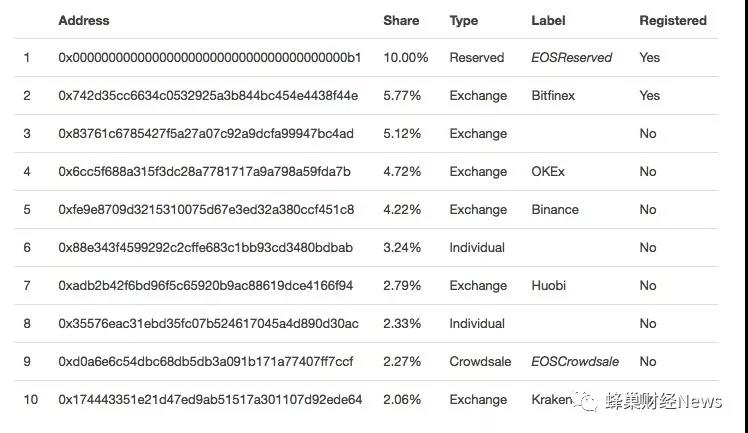Open address 0x88e343f4599292c2… in row 6
Image resolution: width=748 pixels, height=433 pixels.
pyautogui.click(x=206, y=247)
